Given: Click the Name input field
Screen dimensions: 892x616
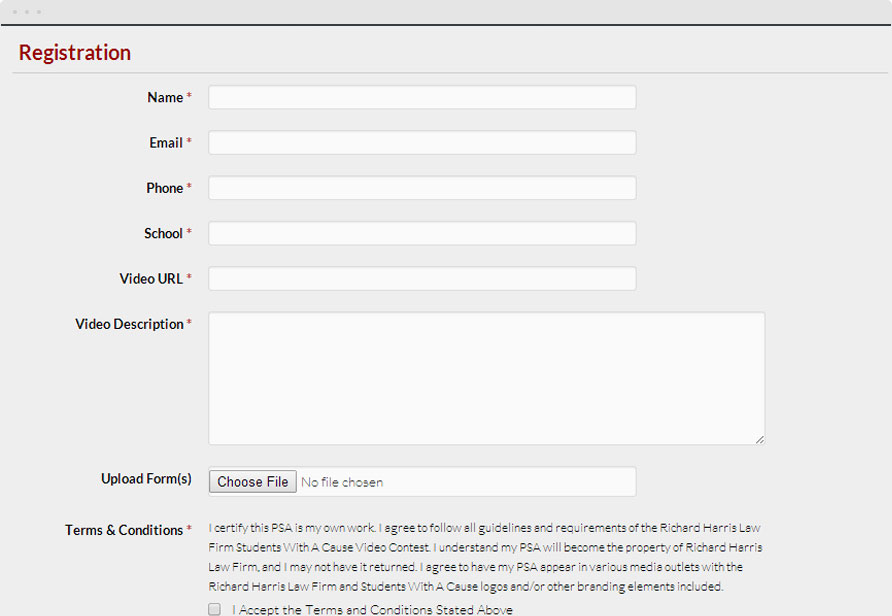Looking at the screenshot, I should [422, 97].
